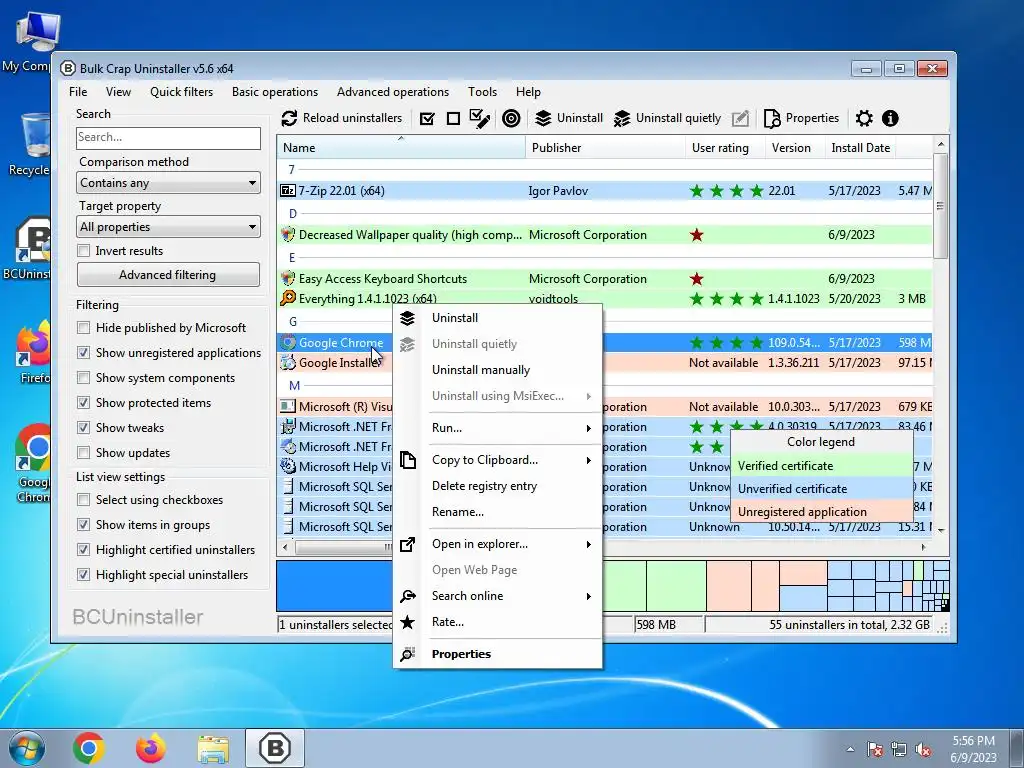
Task: Select Delete registry entry menu item
Action: tap(497, 486)
